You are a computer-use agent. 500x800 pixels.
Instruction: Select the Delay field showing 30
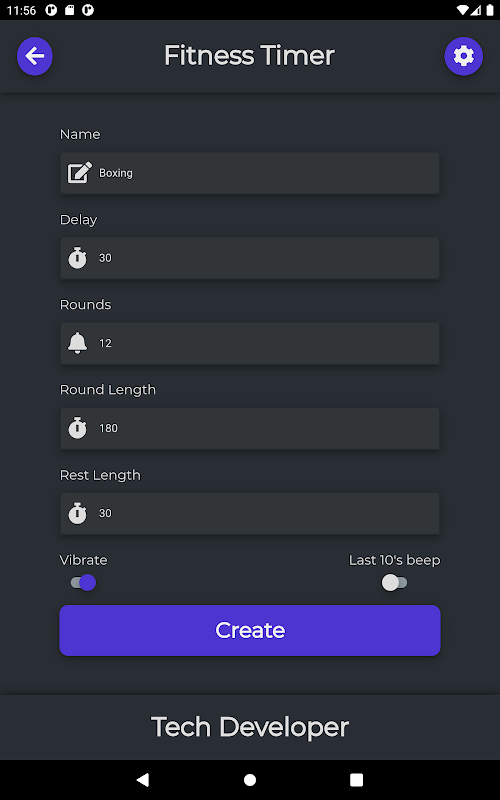click(x=250, y=258)
